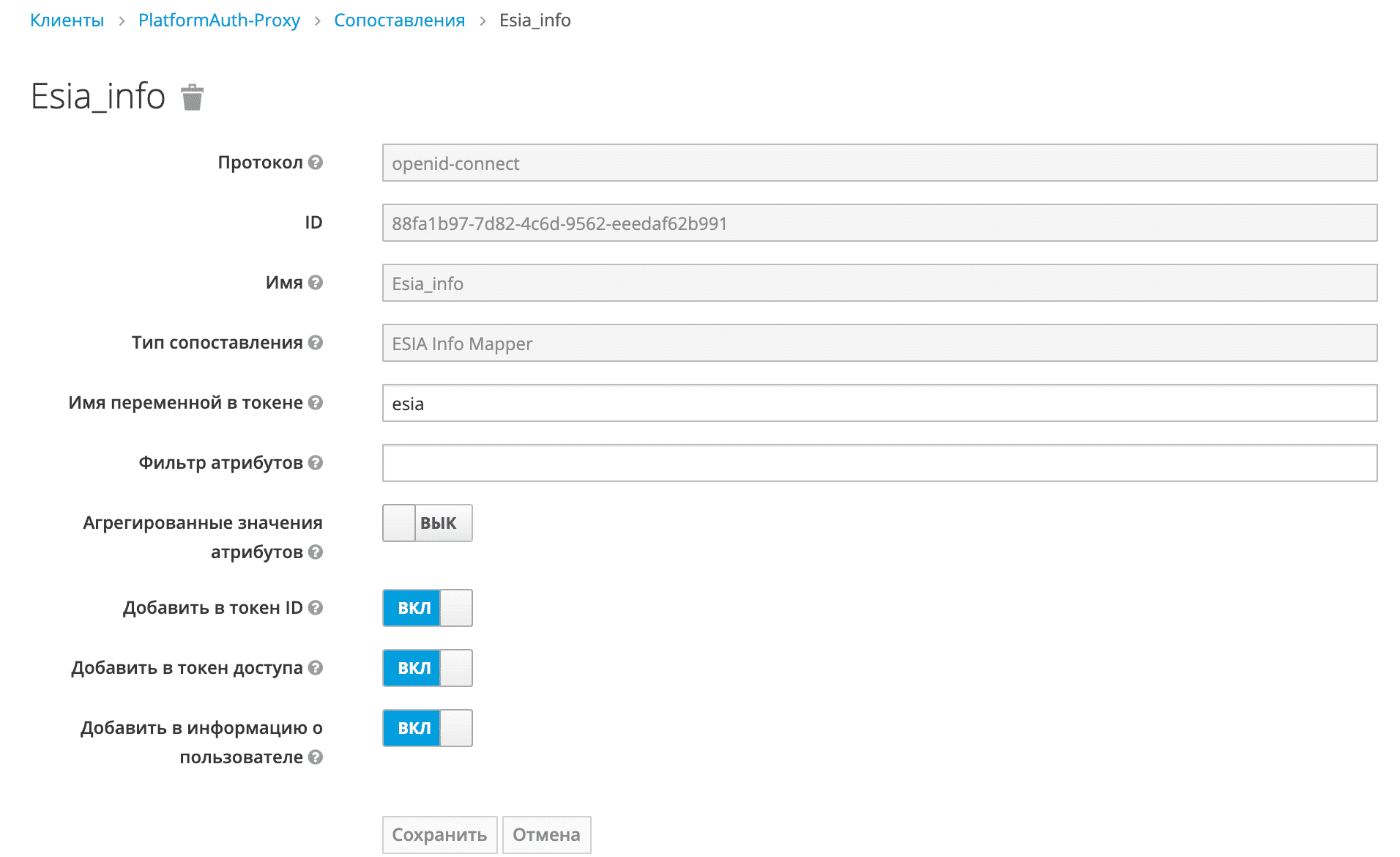
Task: Enable the Агрегированные значения атрибутов toggle
Action: [427, 522]
